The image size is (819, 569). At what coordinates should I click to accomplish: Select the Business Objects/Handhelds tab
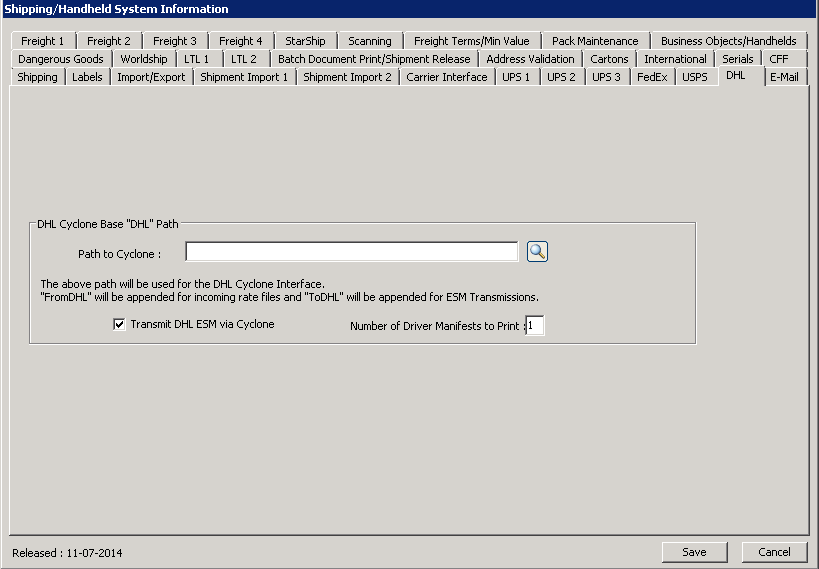729,41
